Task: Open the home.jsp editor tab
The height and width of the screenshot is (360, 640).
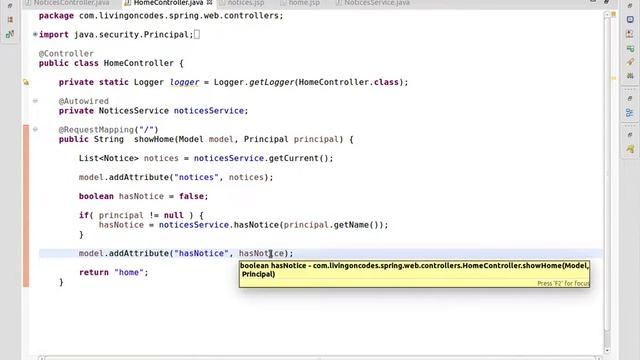Action: point(300,3)
